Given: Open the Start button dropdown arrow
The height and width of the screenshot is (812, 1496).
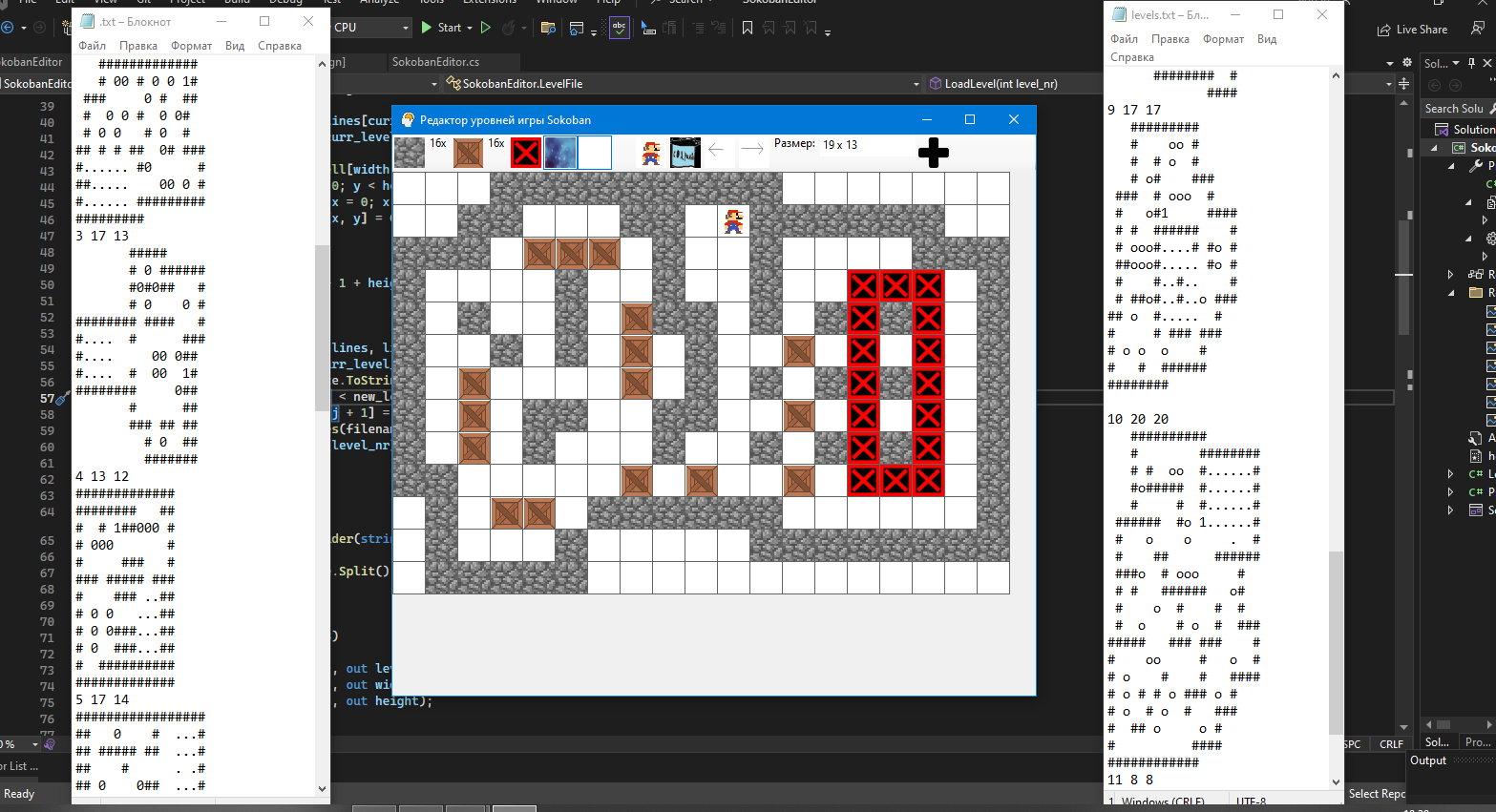Looking at the screenshot, I should [469, 28].
